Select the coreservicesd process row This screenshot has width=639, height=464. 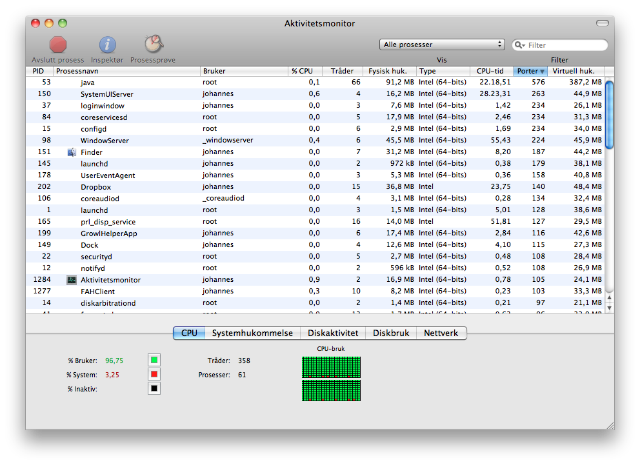316,117
